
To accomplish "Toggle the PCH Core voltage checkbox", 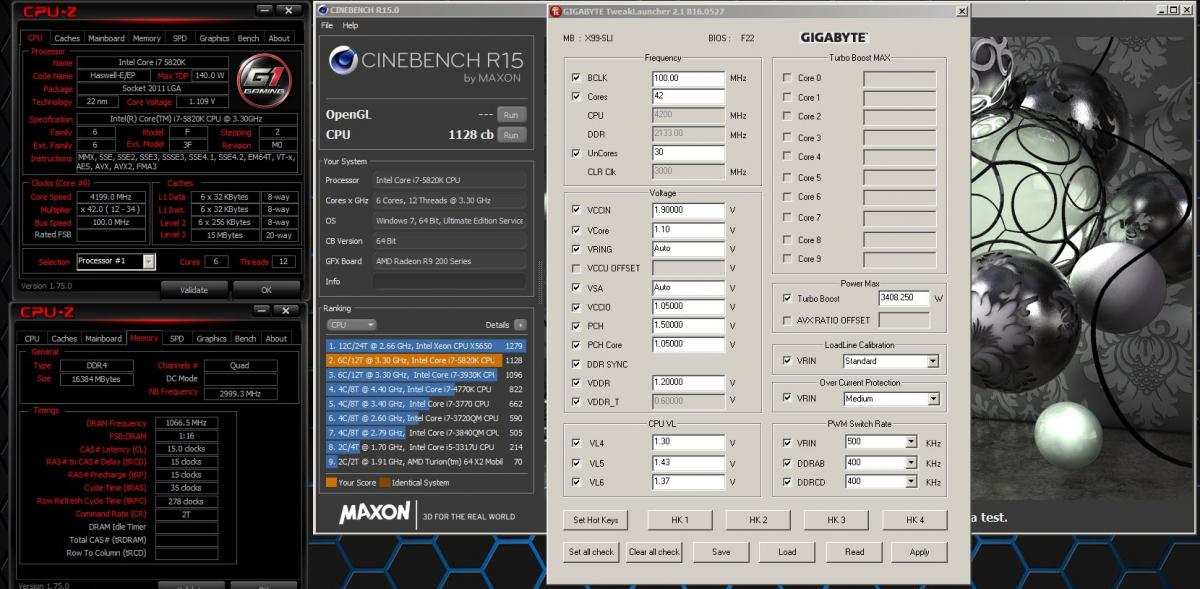I will click(576, 345).
